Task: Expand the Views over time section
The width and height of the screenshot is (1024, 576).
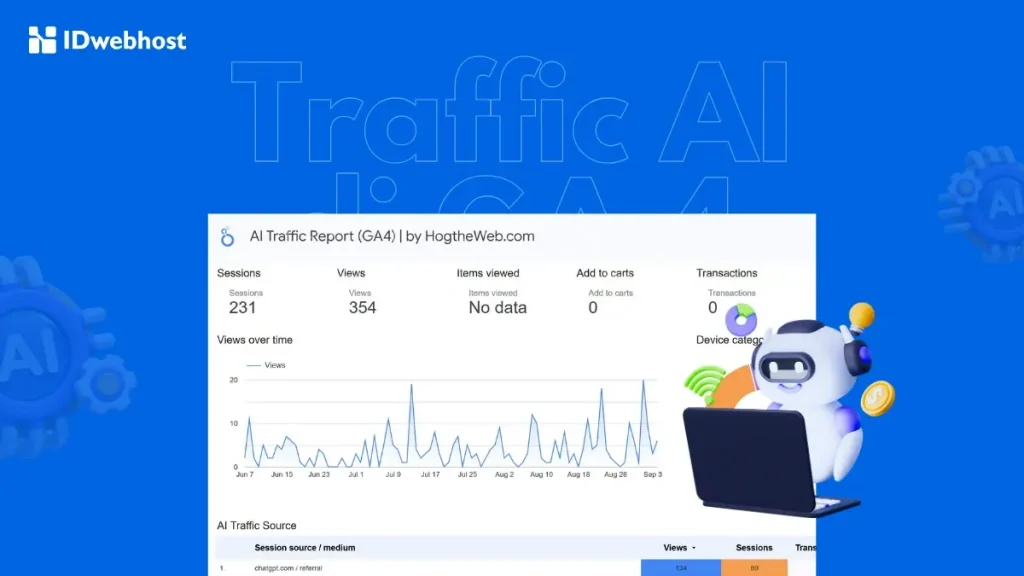Action: point(255,339)
